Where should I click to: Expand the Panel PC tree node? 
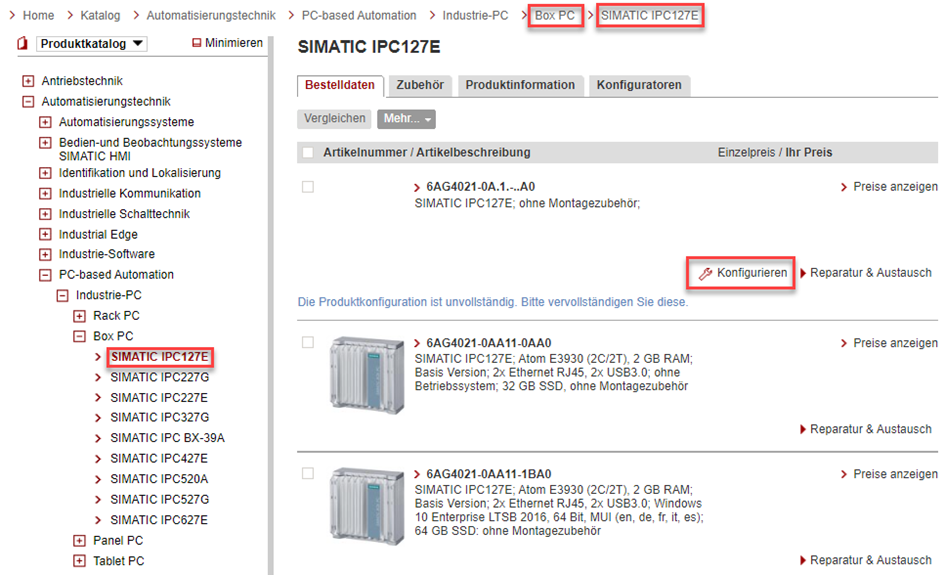click(x=80, y=541)
